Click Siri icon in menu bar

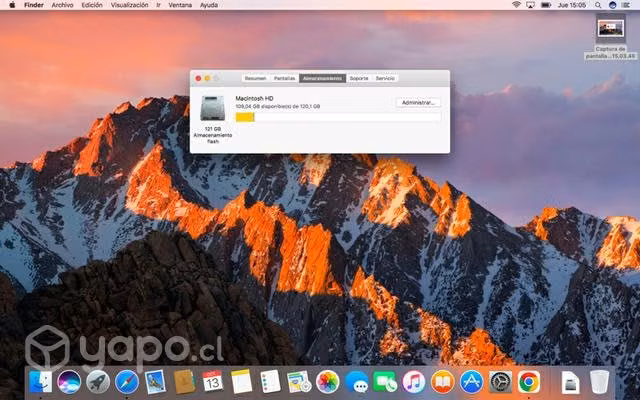pyautogui.click(x=612, y=5)
